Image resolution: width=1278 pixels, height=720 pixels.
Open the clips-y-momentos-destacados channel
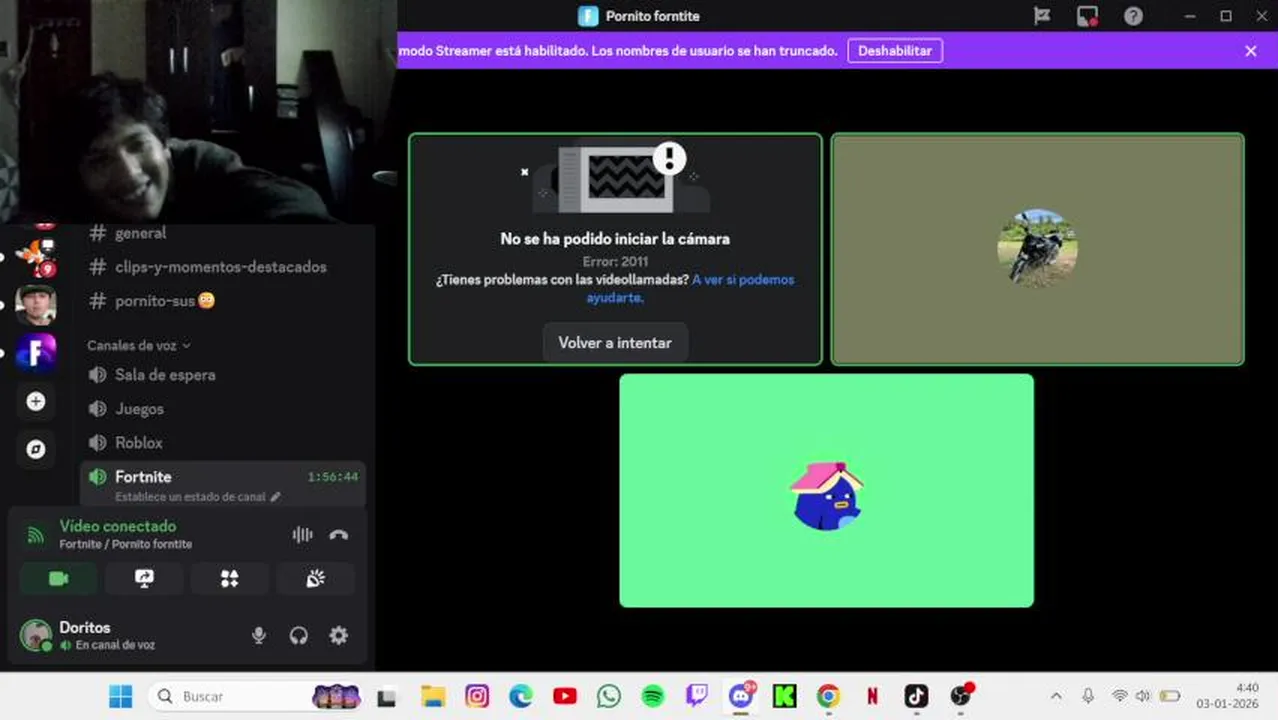(x=222, y=267)
